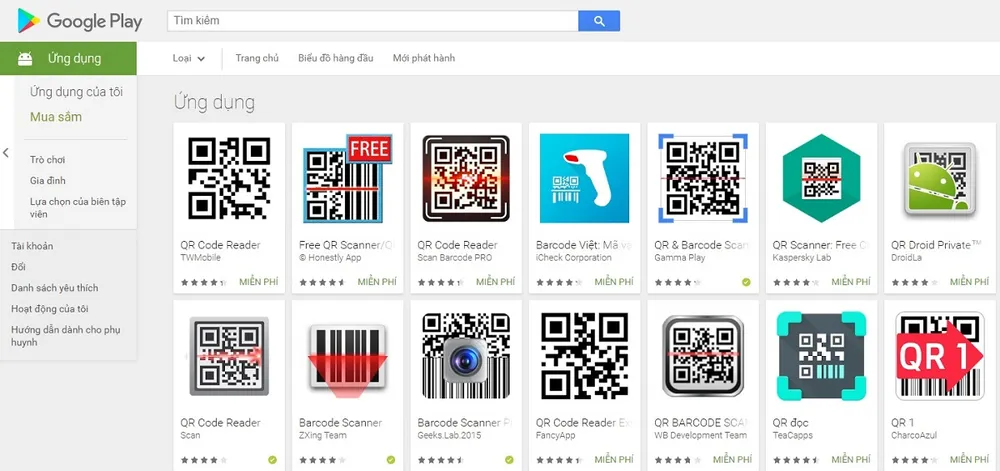Open the Tài khoản link

click(x=32, y=246)
